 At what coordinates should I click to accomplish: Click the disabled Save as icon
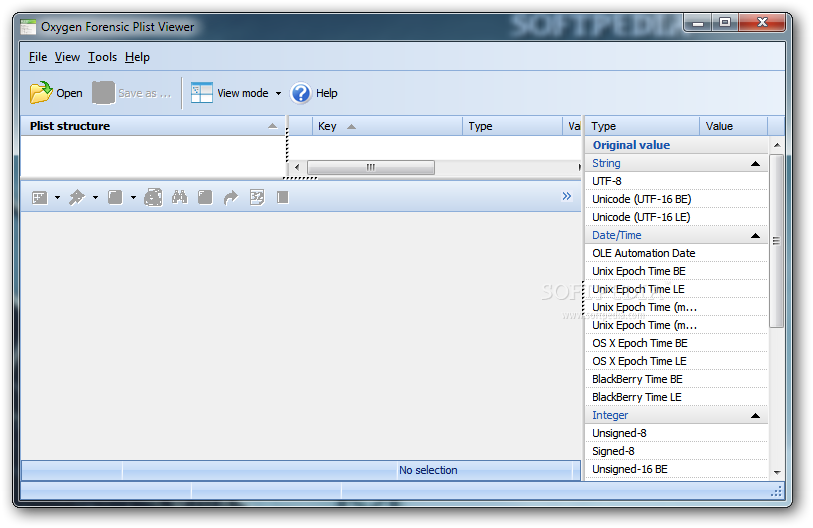103,93
